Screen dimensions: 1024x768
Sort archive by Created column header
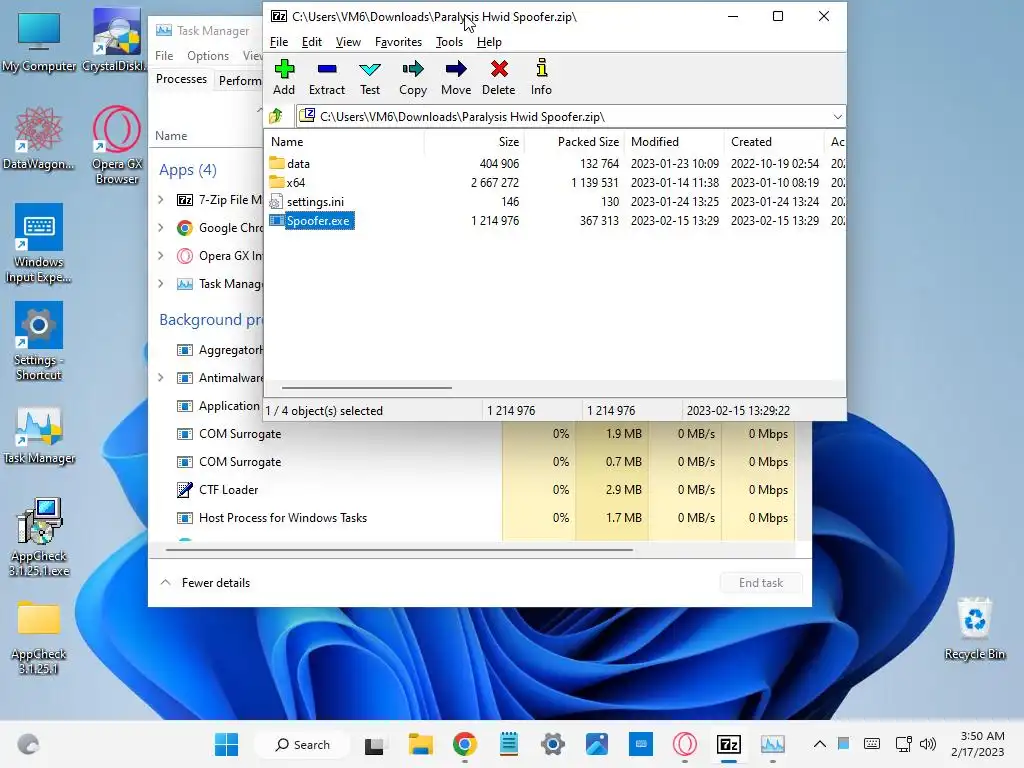point(775,142)
